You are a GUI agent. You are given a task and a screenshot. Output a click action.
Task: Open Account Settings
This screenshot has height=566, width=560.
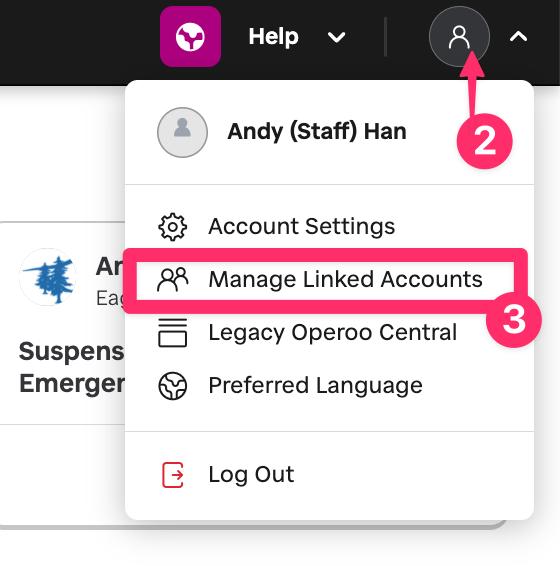click(301, 227)
